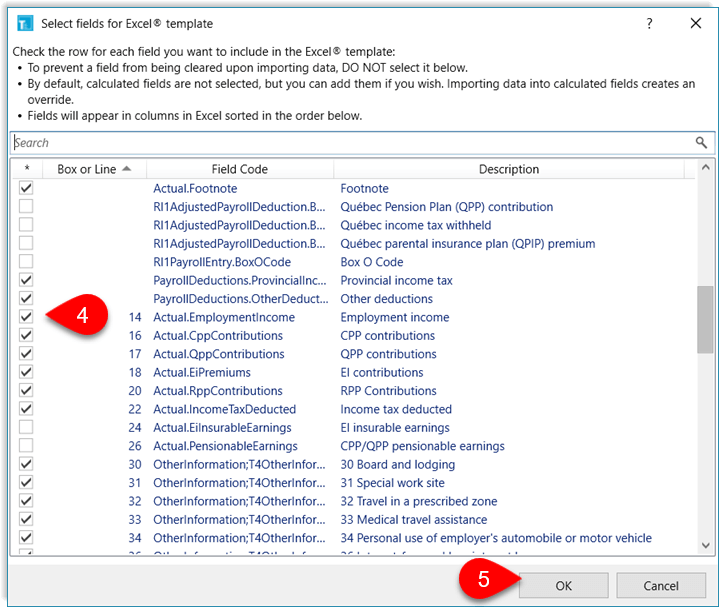Click OK to confirm selected fields

coord(564,585)
